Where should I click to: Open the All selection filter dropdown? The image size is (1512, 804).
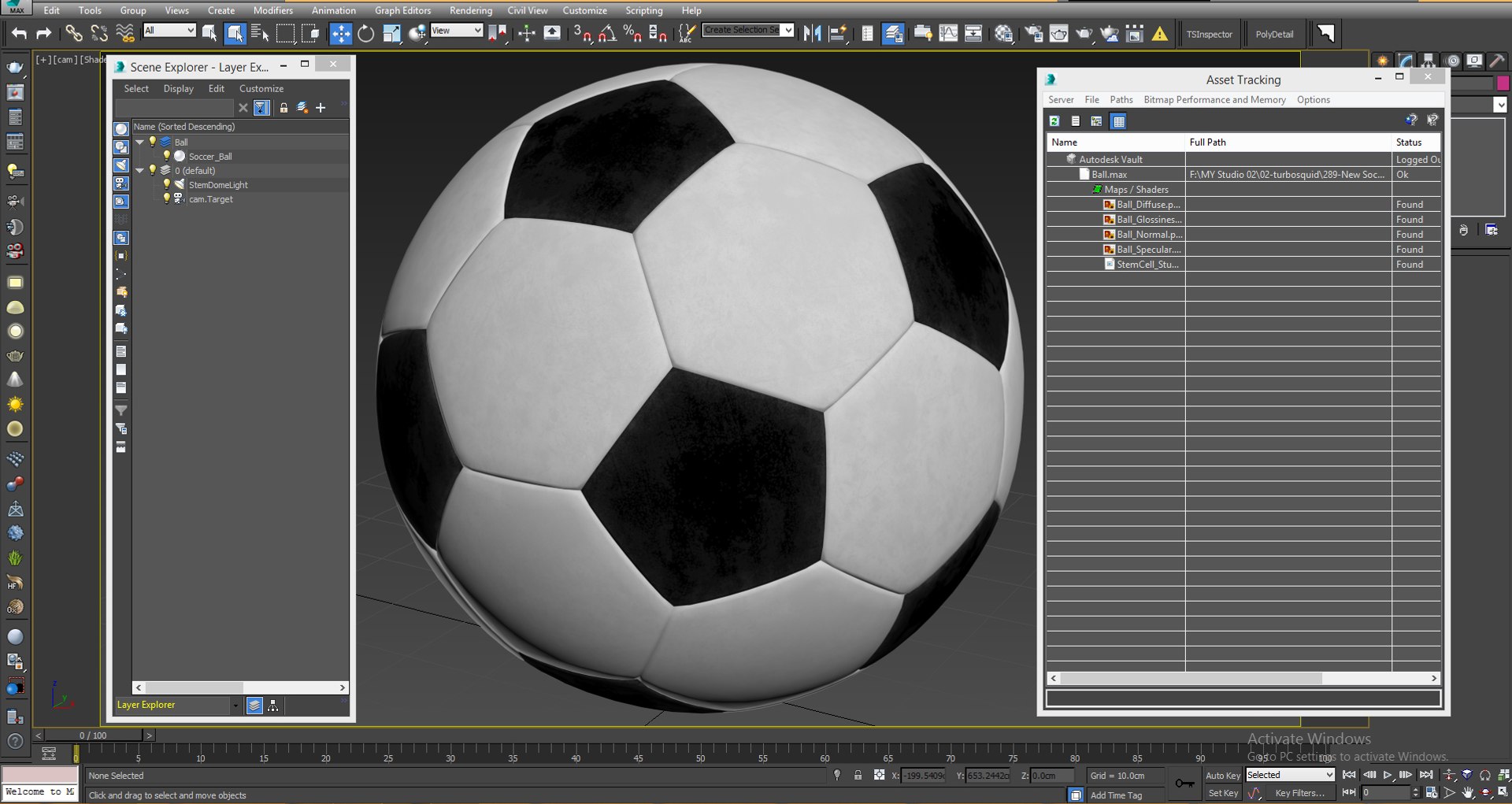coord(169,30)
